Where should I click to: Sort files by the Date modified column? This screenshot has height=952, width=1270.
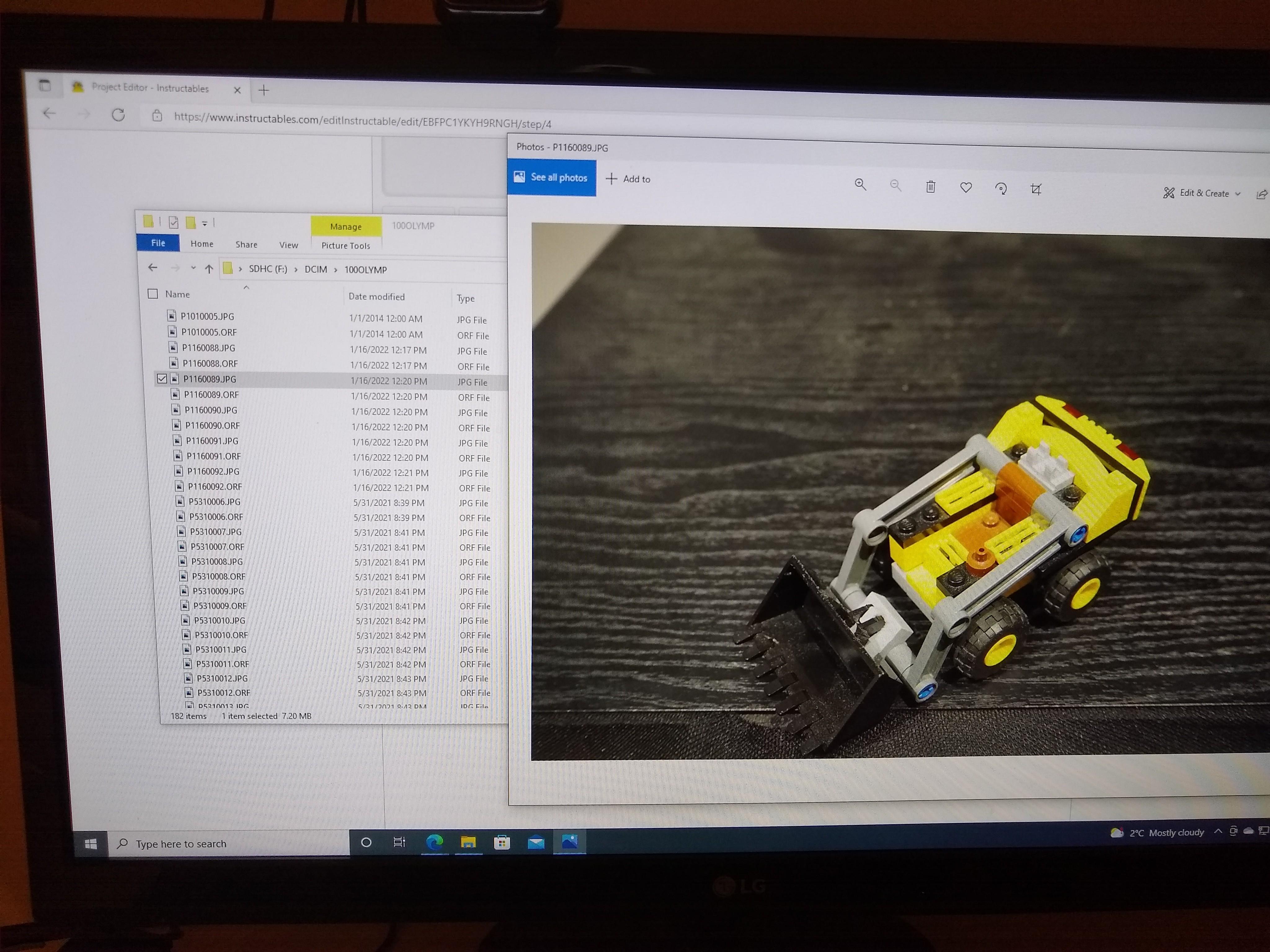pos(376,297)
